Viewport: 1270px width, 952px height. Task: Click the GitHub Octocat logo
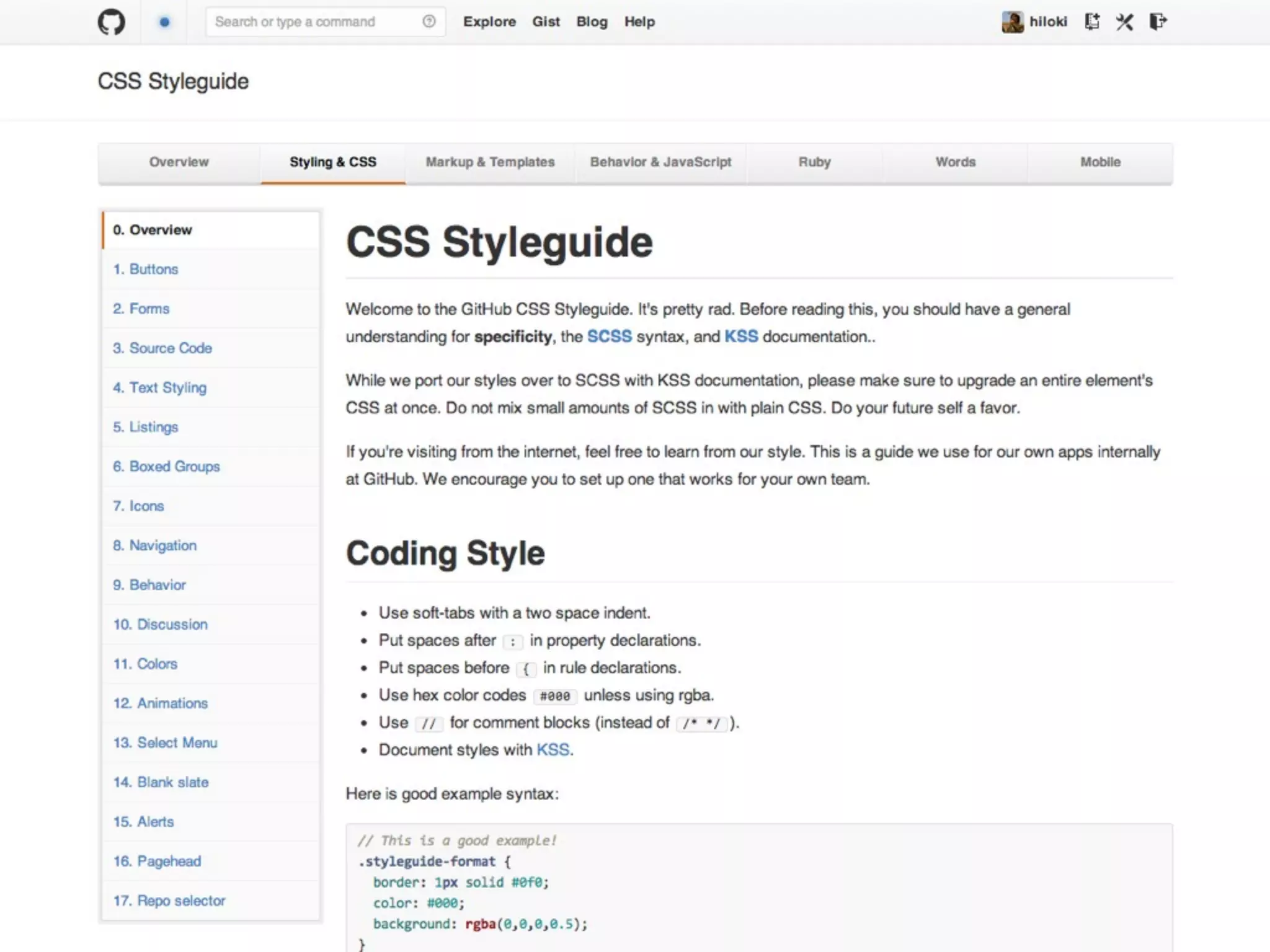click(x=112, y=22)
